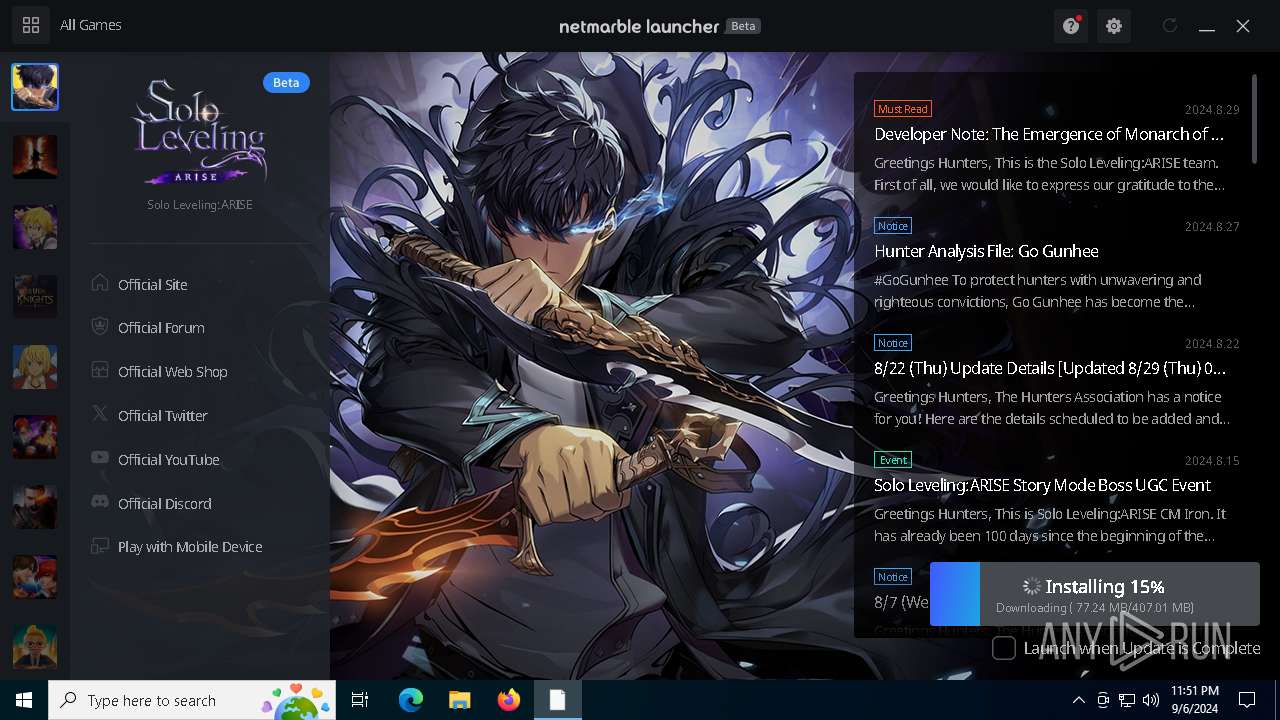This screenshot has height=720, width=1280.
Task: Click the Must Read tag
Action: tap(903, 108)
